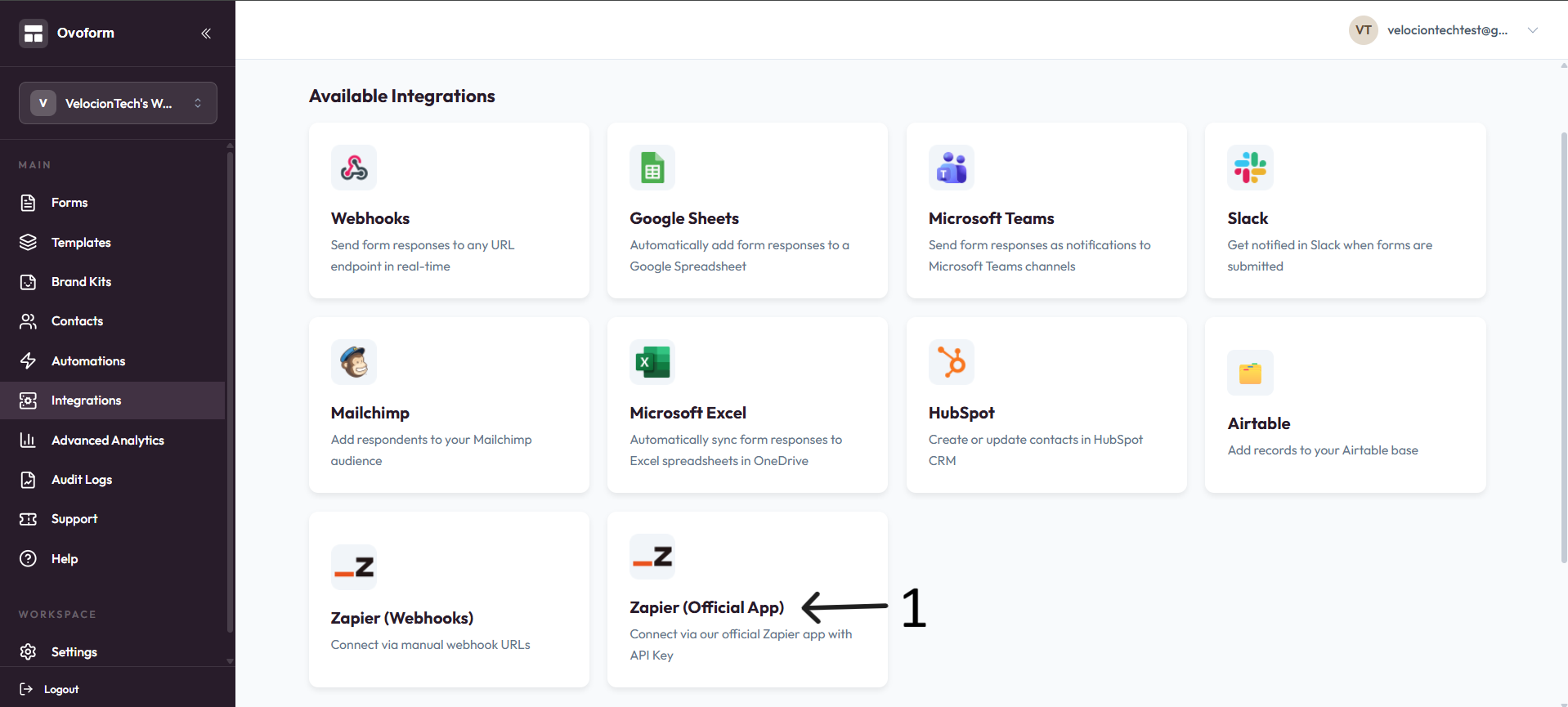Click the Audit Logs icon in sidebar
This screenshot has height=707, width=1568.
pyautogui.click(x=28, y=480)
